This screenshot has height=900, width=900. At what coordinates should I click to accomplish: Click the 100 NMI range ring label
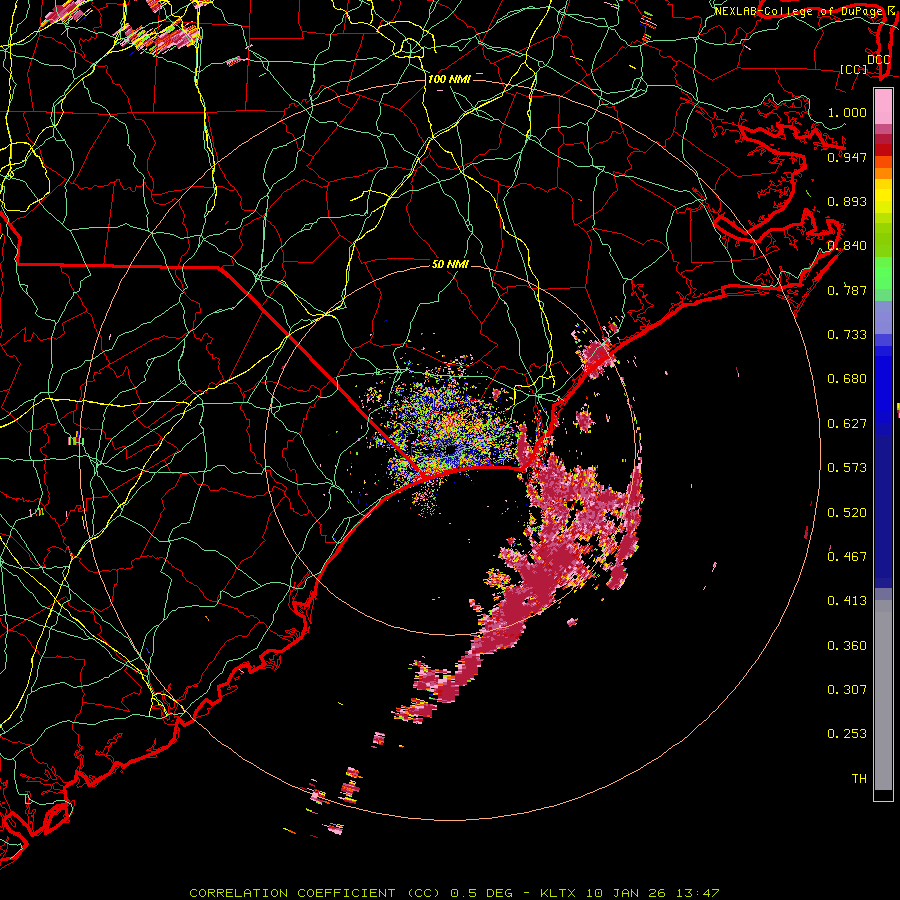click(x=449, y=79)
